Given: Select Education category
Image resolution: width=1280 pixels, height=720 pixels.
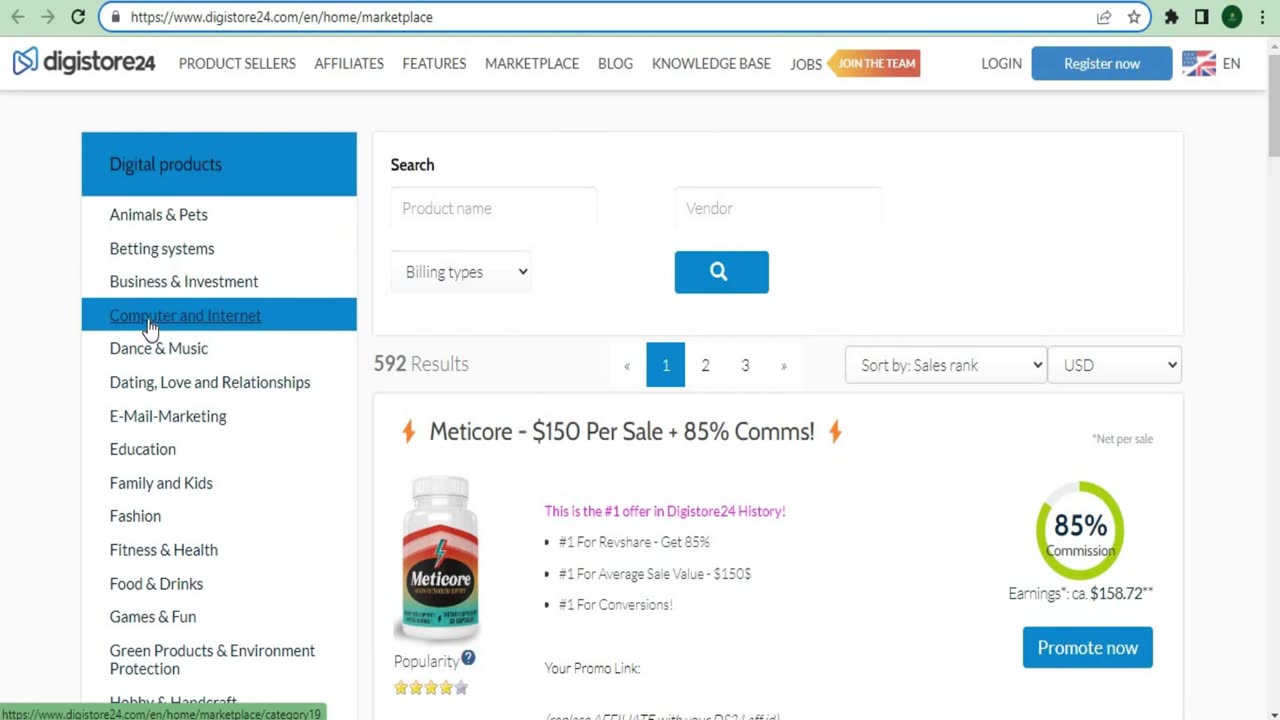Looking at the screenshot, I should pyautogui.click(x=143, y=450).
